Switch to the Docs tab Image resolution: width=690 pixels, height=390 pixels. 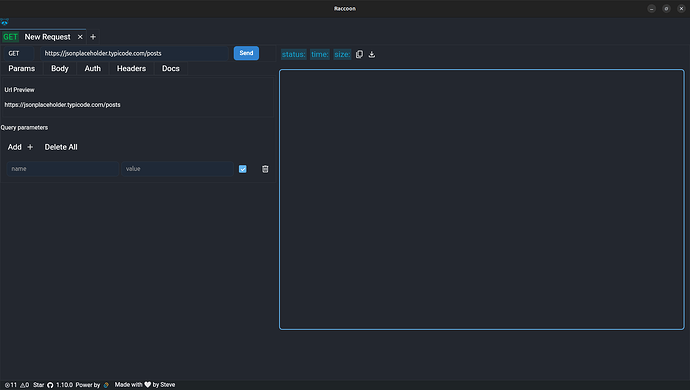171,68
